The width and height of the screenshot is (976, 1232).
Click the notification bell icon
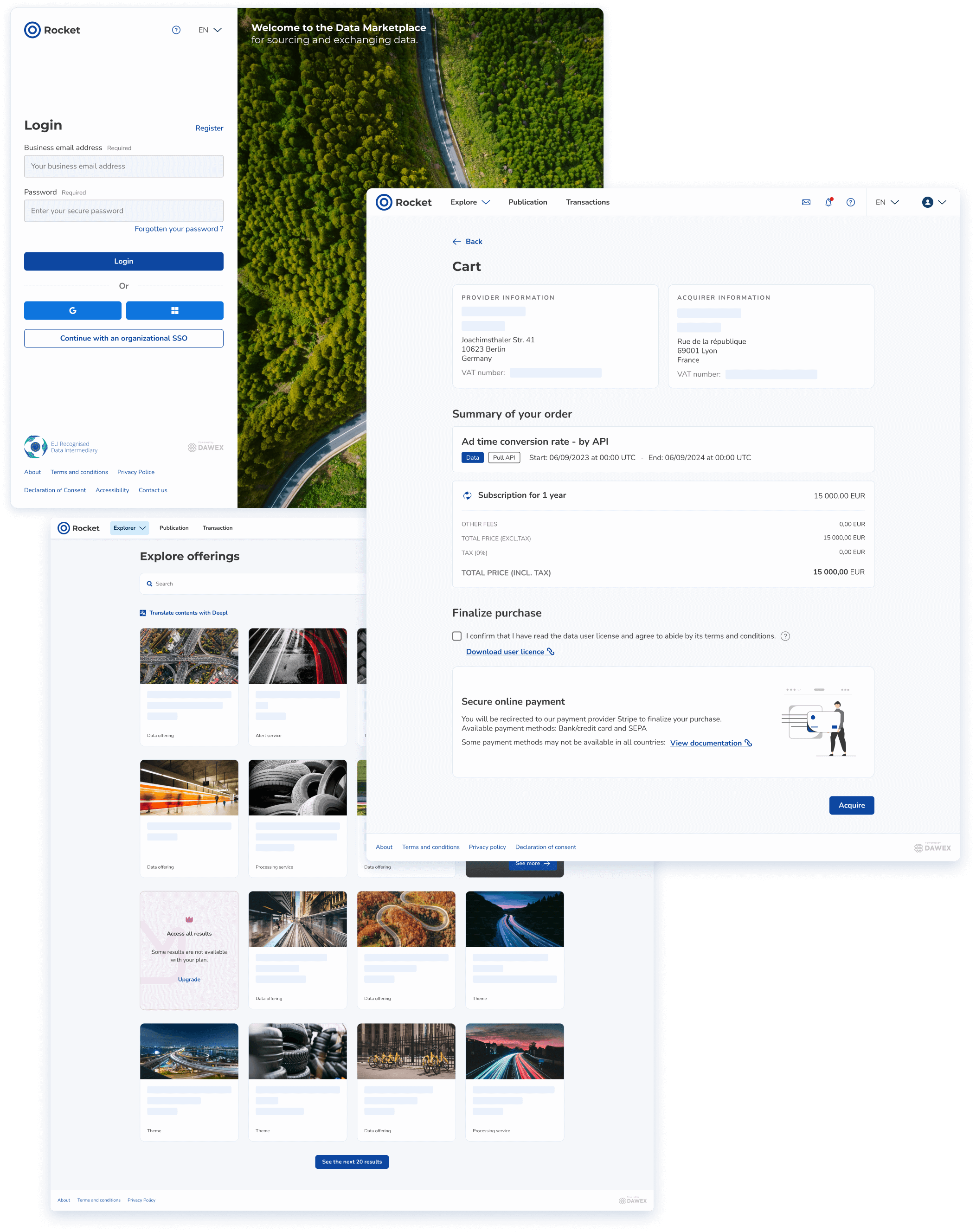828,202
